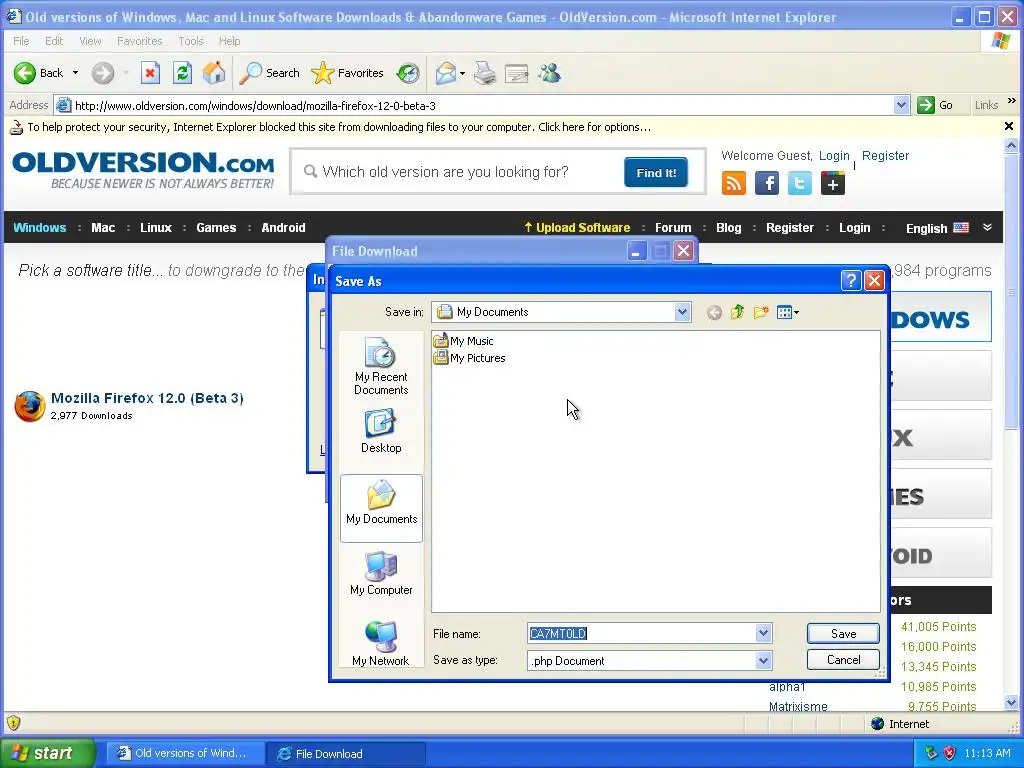Viewport: 1024px width, 768px height.
Task: Open Favorites star in IE toolbar
Action: tap(347, 73)
